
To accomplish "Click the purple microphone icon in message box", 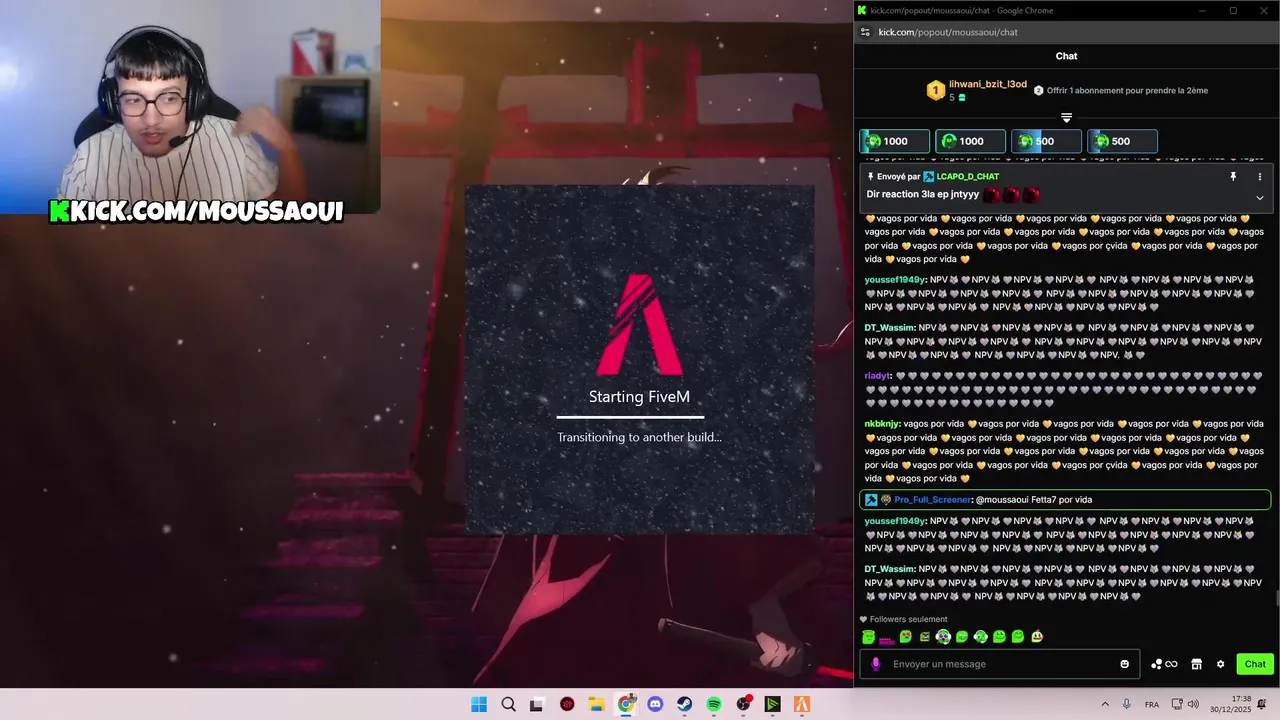I will click(x=876, y=664).
